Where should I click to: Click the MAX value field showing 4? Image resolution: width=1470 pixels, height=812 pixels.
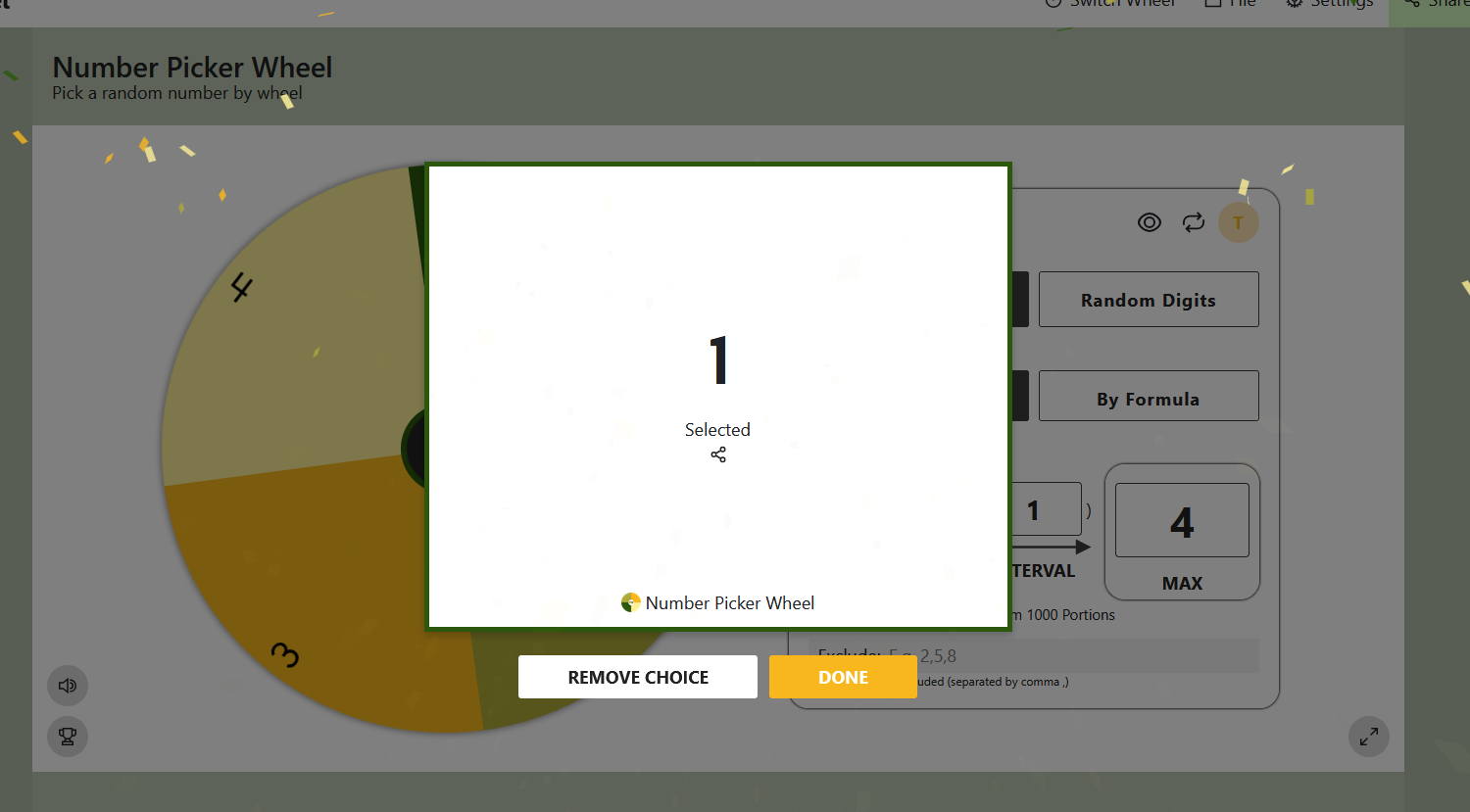coord(1182,521)
